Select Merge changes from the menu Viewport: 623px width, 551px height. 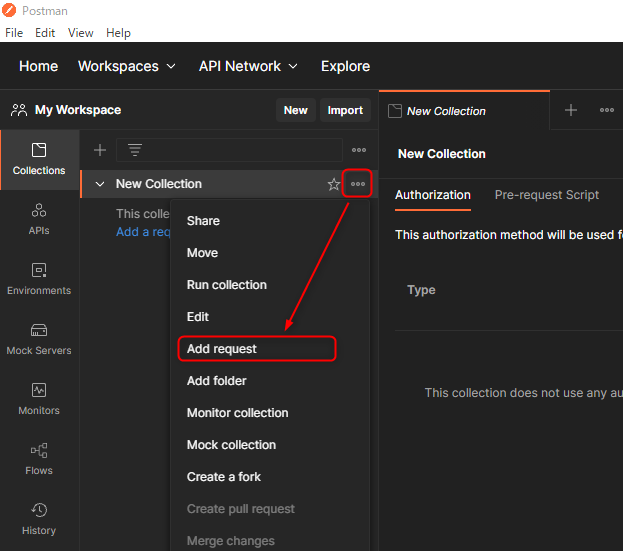(x=230, y=541)
